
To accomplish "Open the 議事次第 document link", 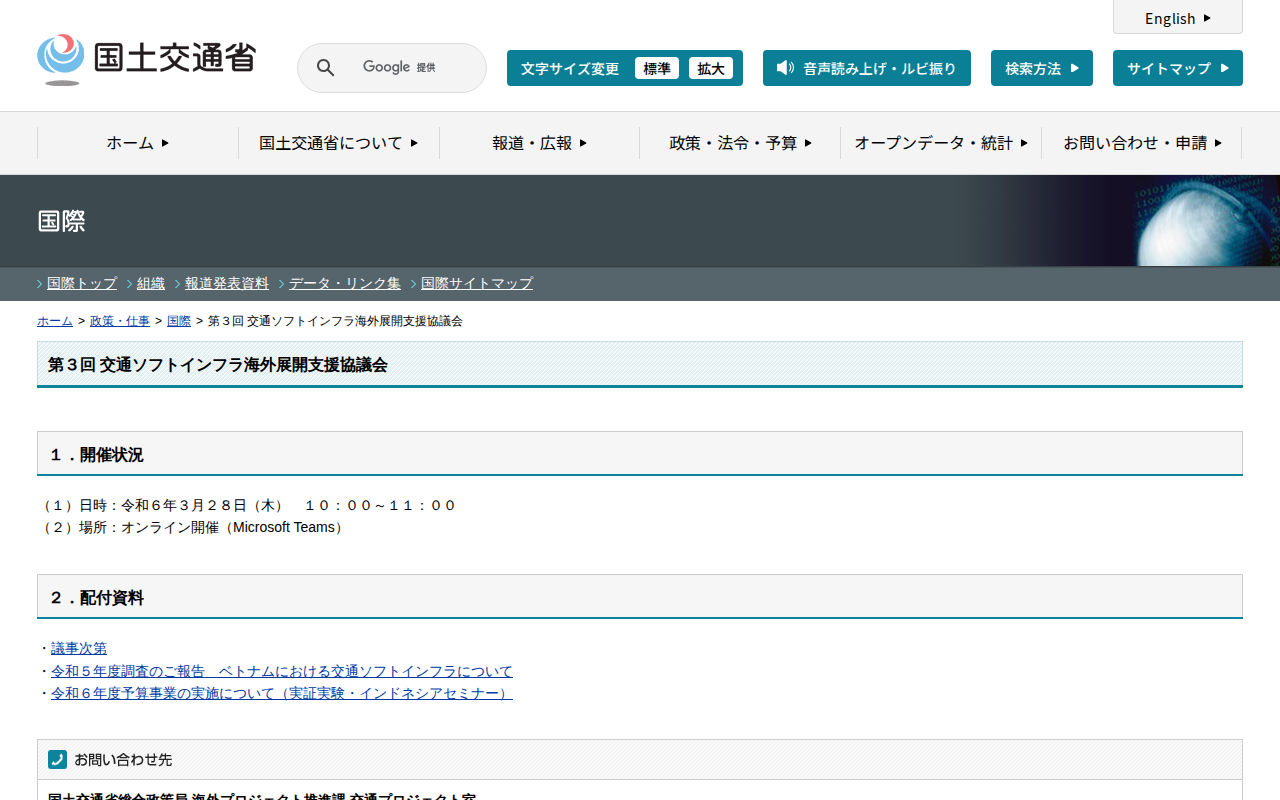I will [79, 649].
